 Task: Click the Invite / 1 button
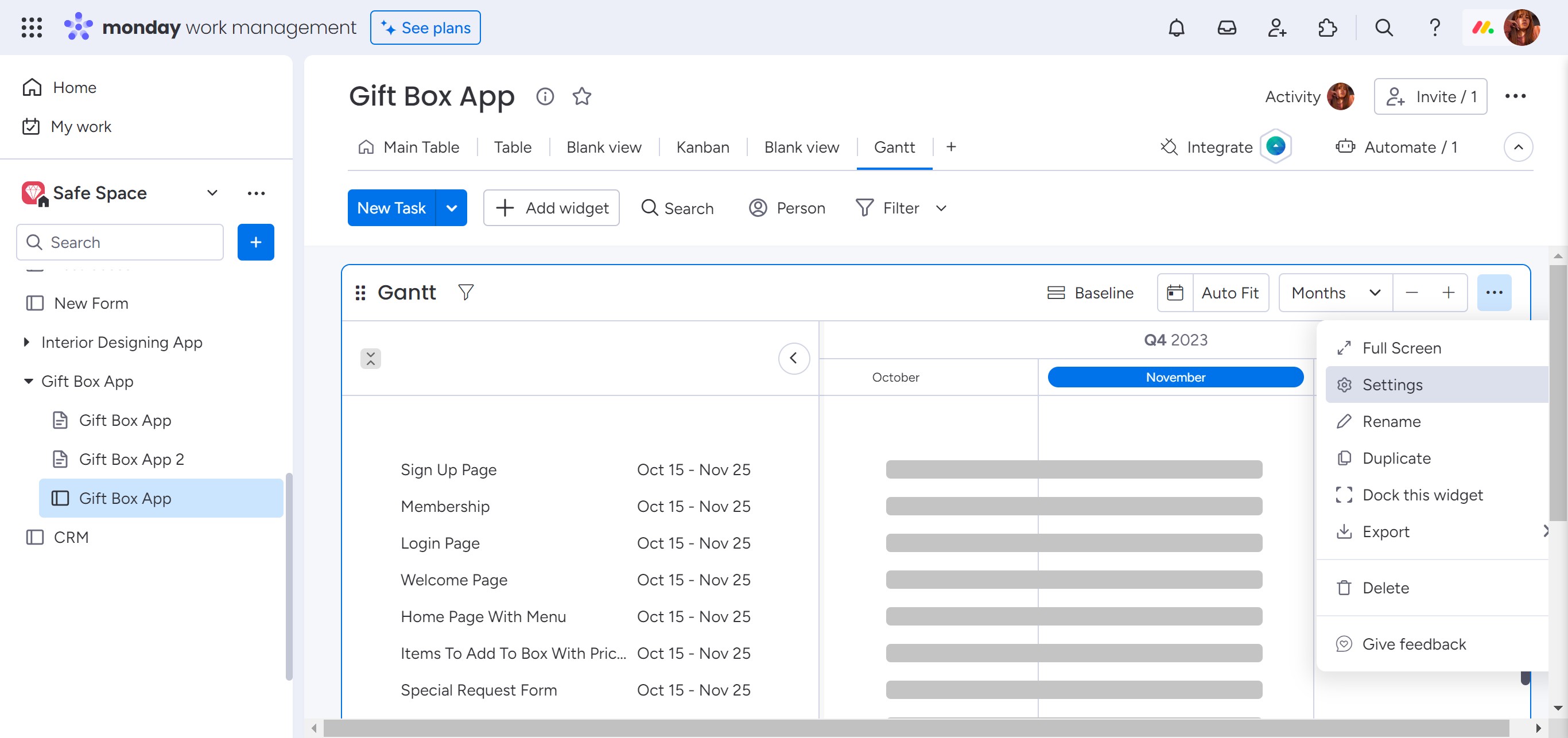(x=1430, y=96)
